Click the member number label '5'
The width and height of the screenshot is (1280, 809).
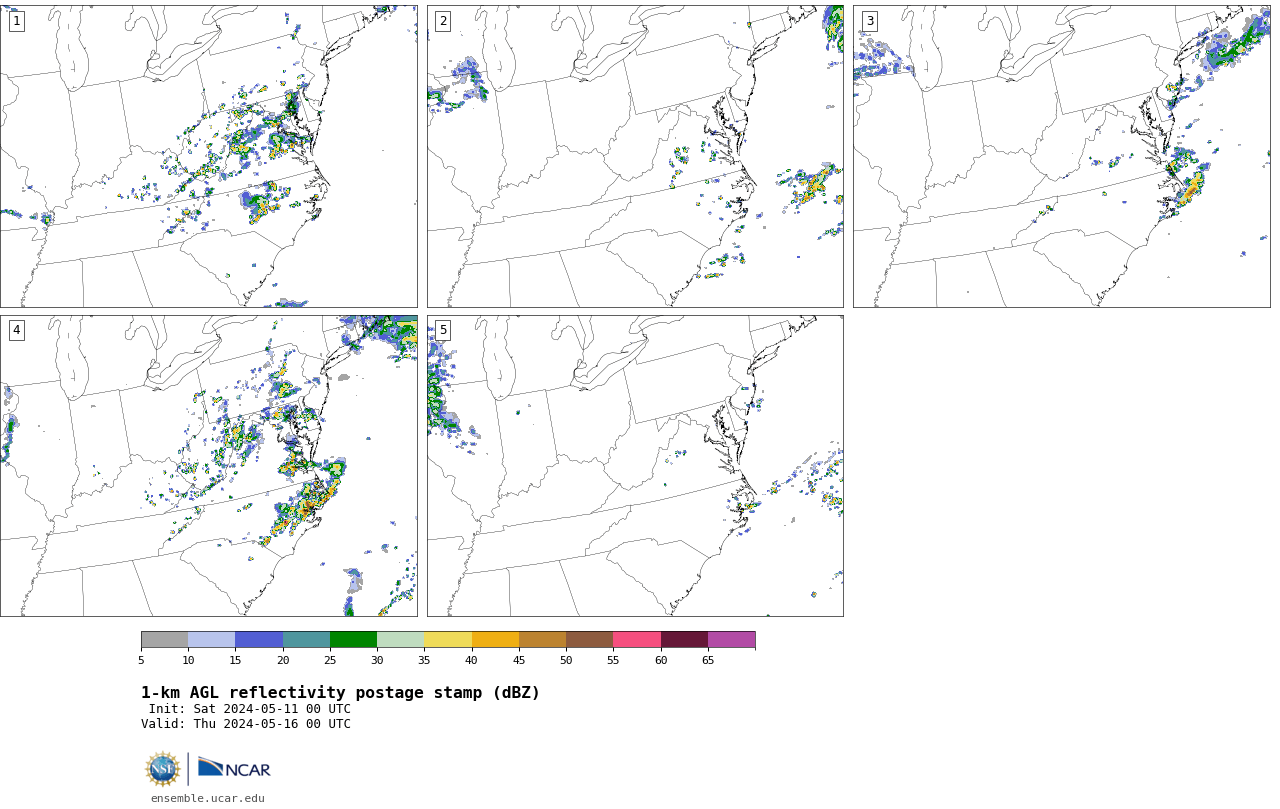[x=443, y=330]
